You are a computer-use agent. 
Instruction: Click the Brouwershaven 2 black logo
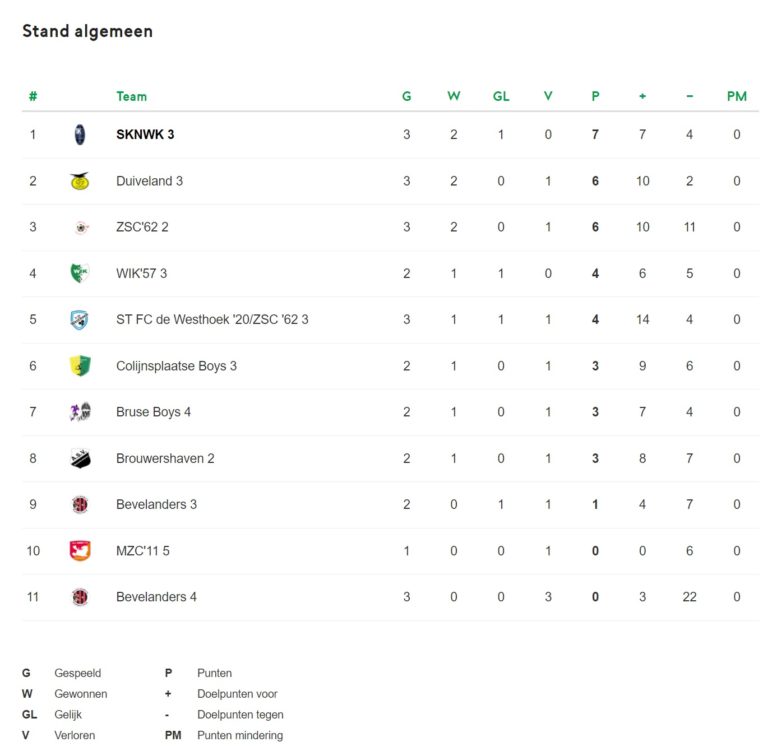(80, 459)
